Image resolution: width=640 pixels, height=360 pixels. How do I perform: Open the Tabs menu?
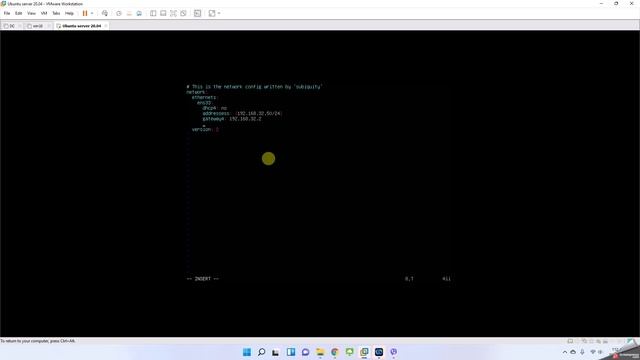(x=56, y=13)
